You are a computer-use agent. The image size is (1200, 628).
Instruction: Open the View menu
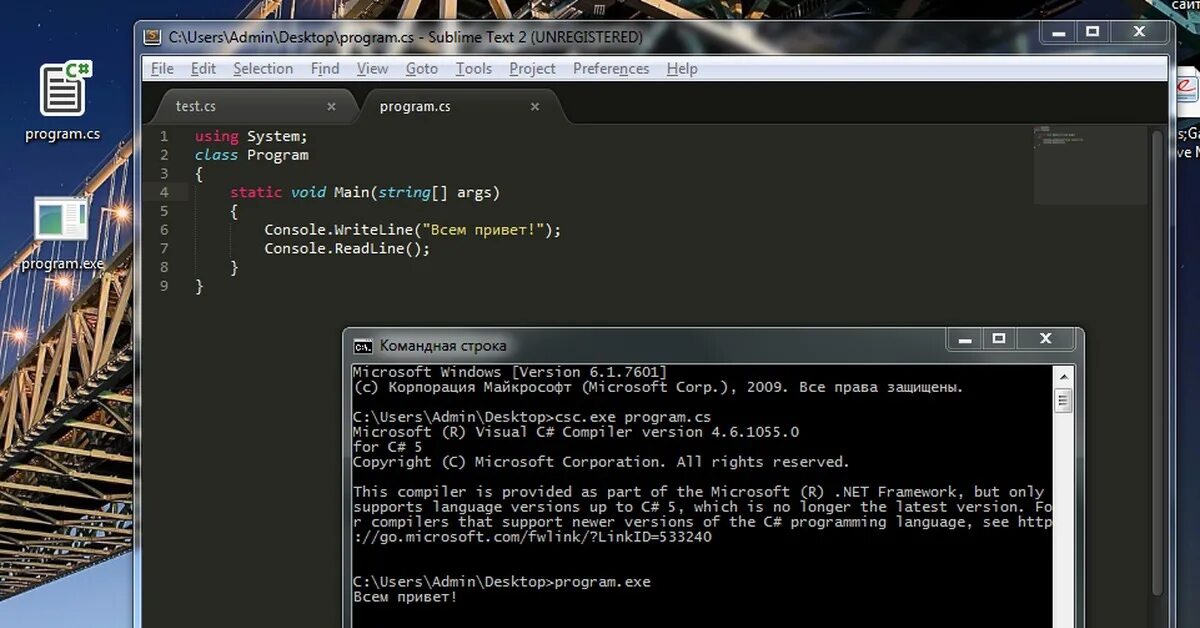point(372,68)
